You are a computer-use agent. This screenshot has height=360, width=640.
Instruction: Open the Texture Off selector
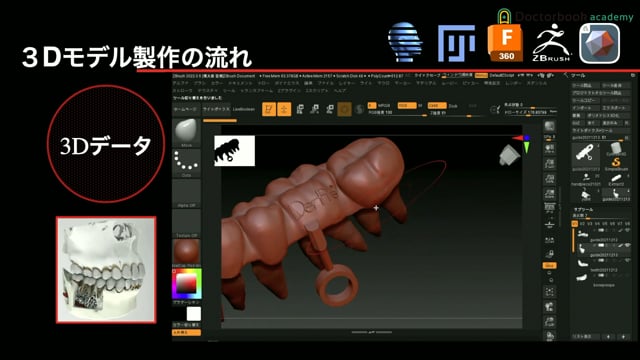coord(186,224)
